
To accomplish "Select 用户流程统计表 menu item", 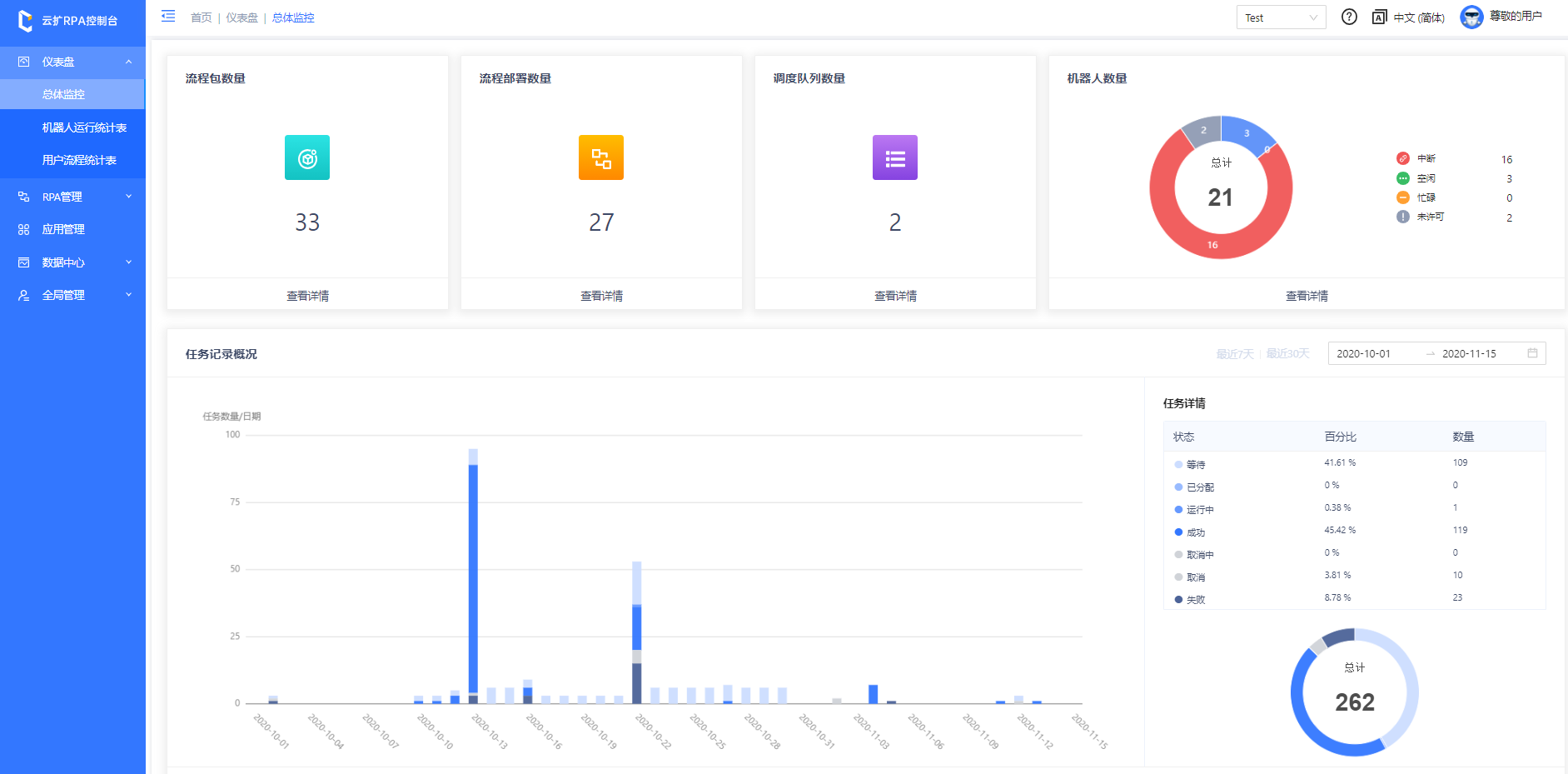I will 79,160.
